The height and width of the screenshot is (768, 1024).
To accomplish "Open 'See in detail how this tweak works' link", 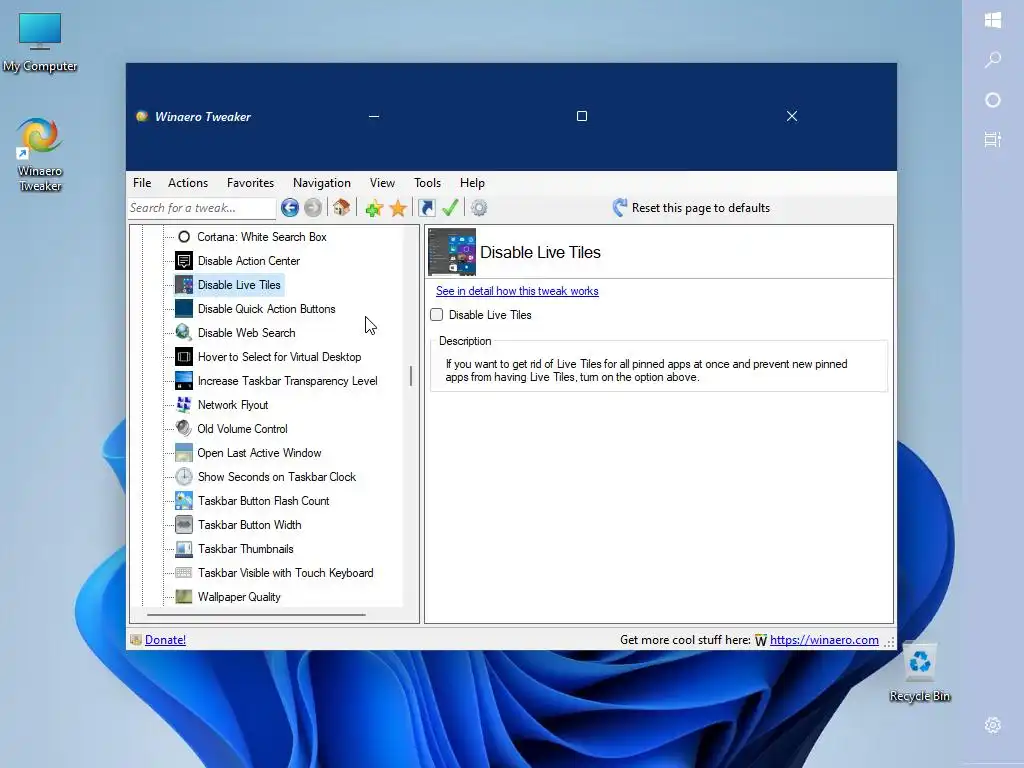I will [x=517, y=291].
